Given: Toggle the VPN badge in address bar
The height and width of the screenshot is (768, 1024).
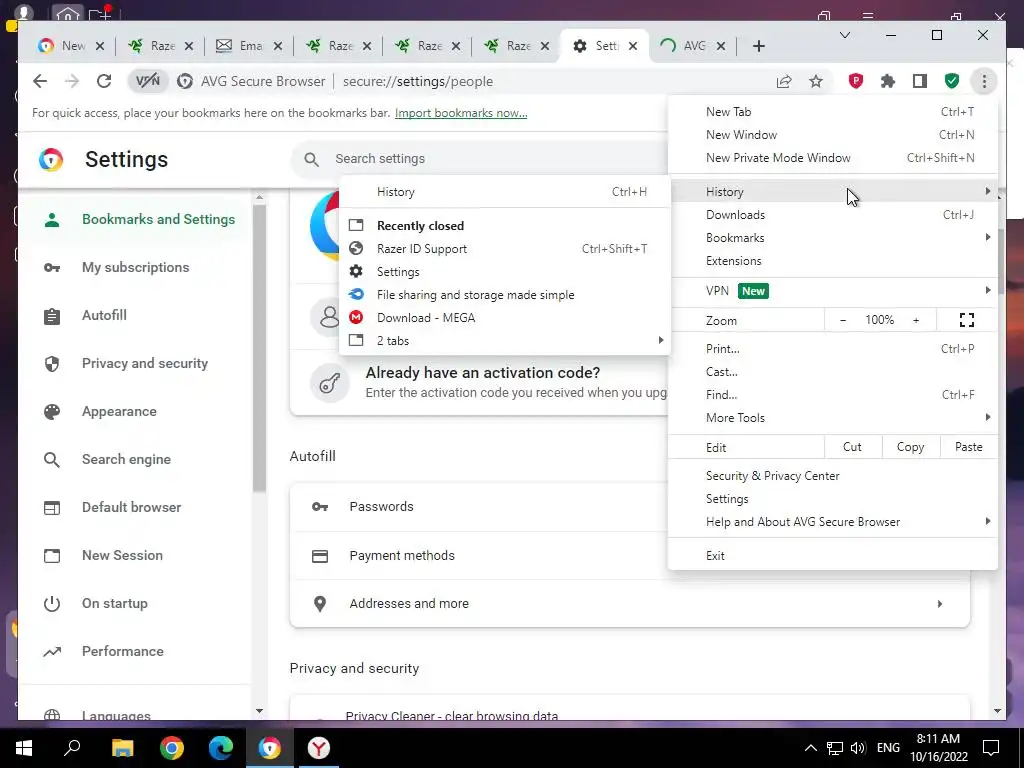Looking at the screenshot, I should pyautogui.click(x=148, y=81).
